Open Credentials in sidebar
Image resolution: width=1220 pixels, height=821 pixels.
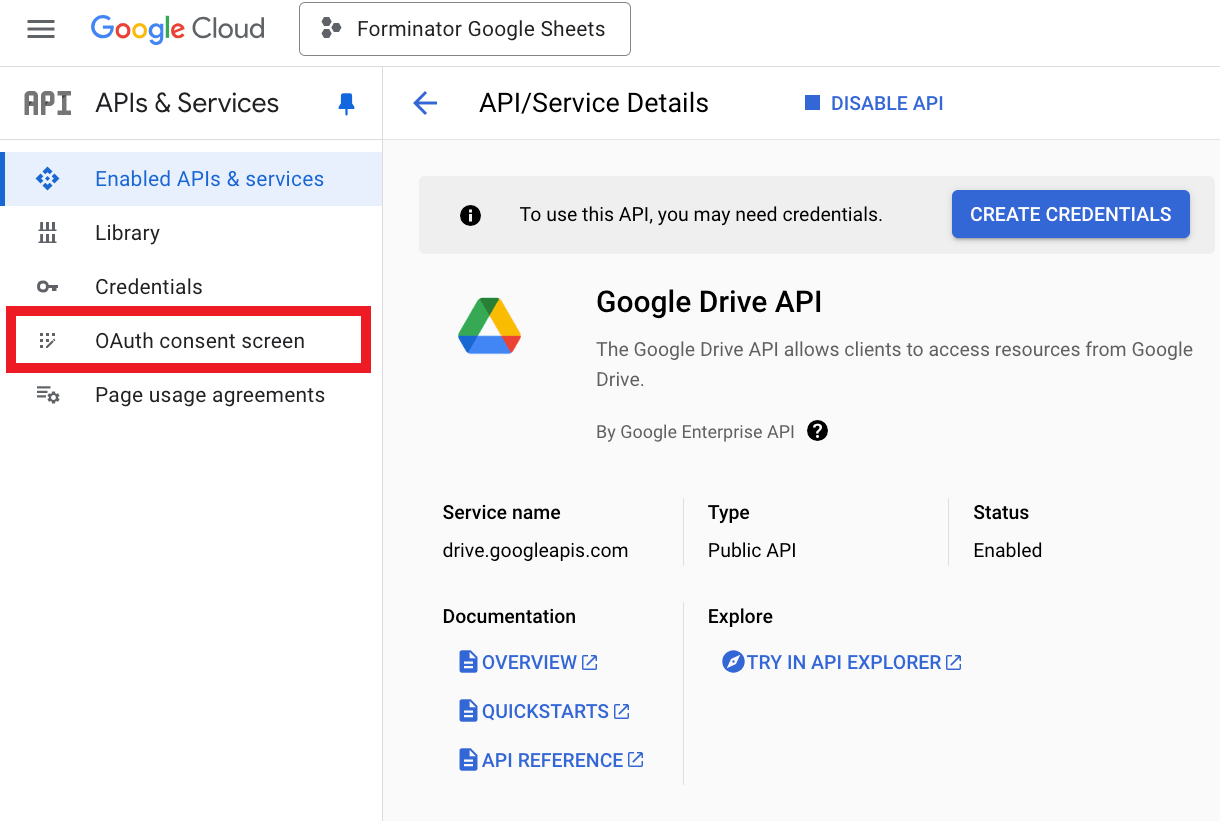coord(192,287)
